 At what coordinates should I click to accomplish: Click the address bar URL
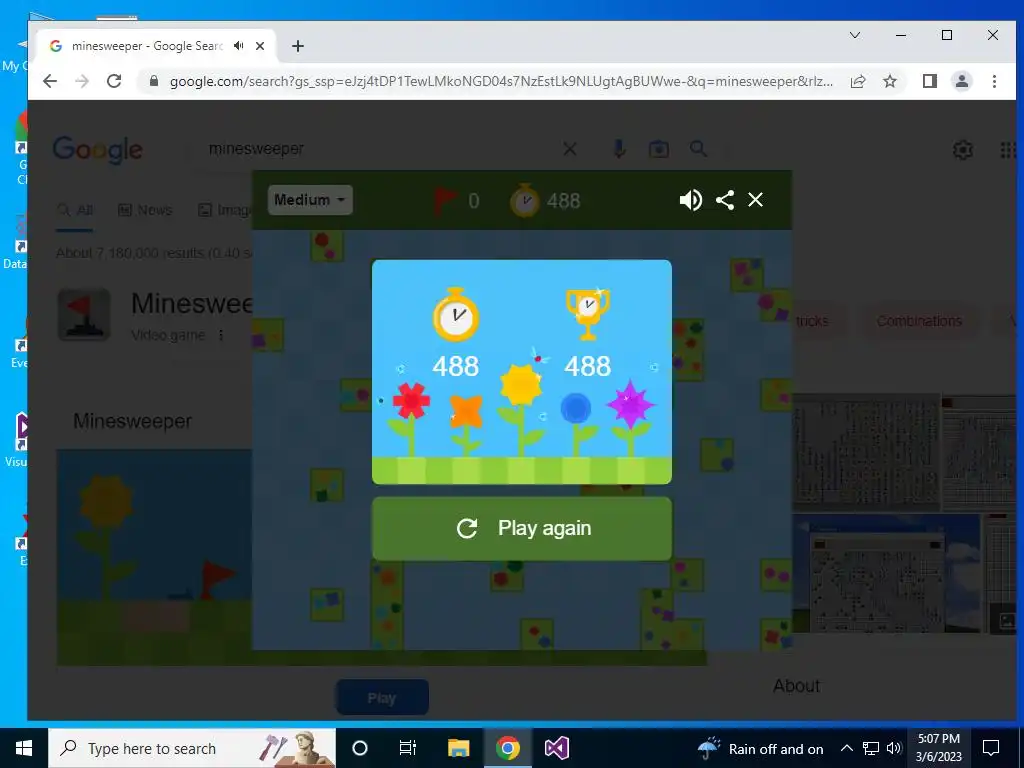(501, 82)
